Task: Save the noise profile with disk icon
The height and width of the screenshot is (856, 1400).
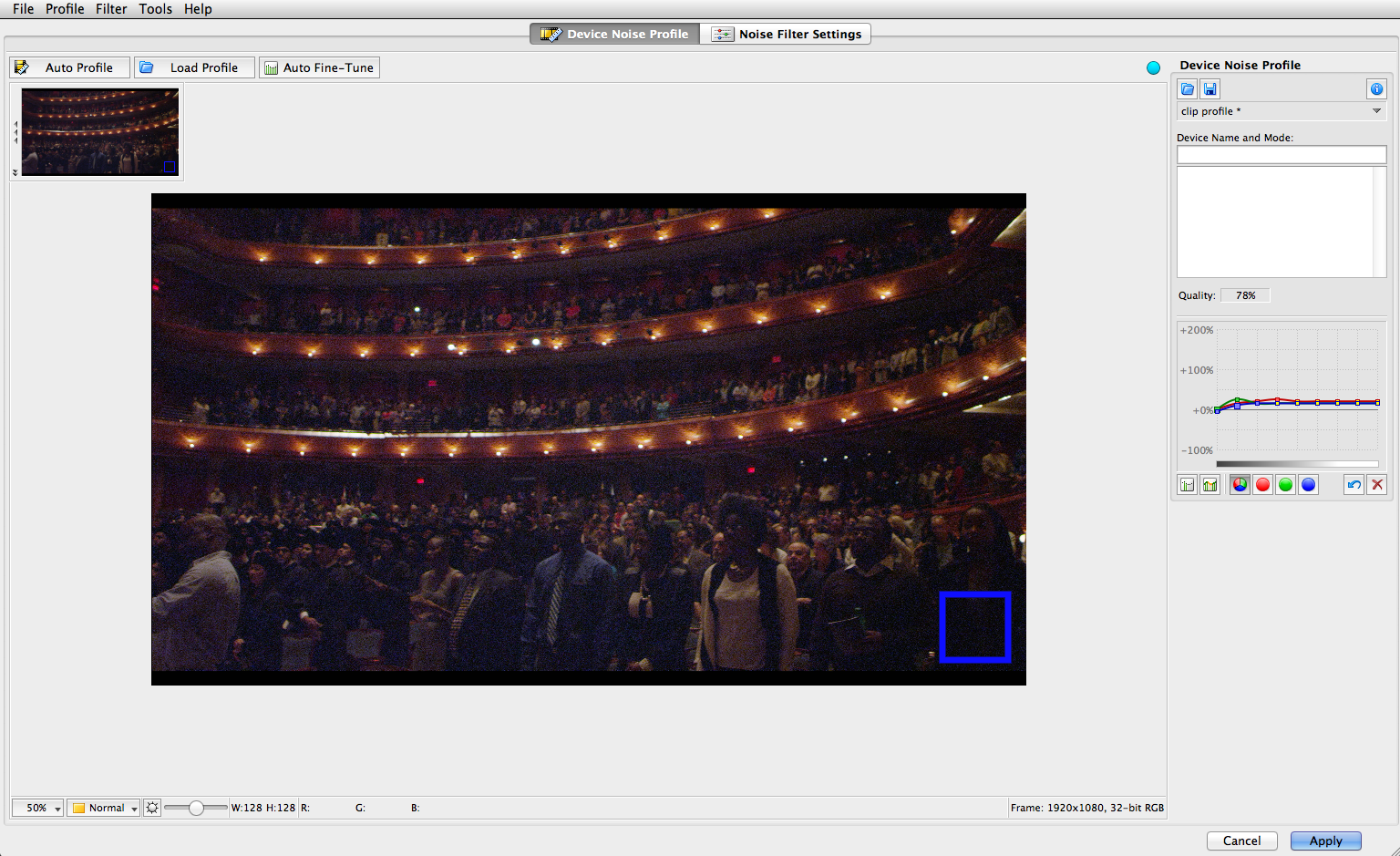Action: click(x=1210, y=88)
